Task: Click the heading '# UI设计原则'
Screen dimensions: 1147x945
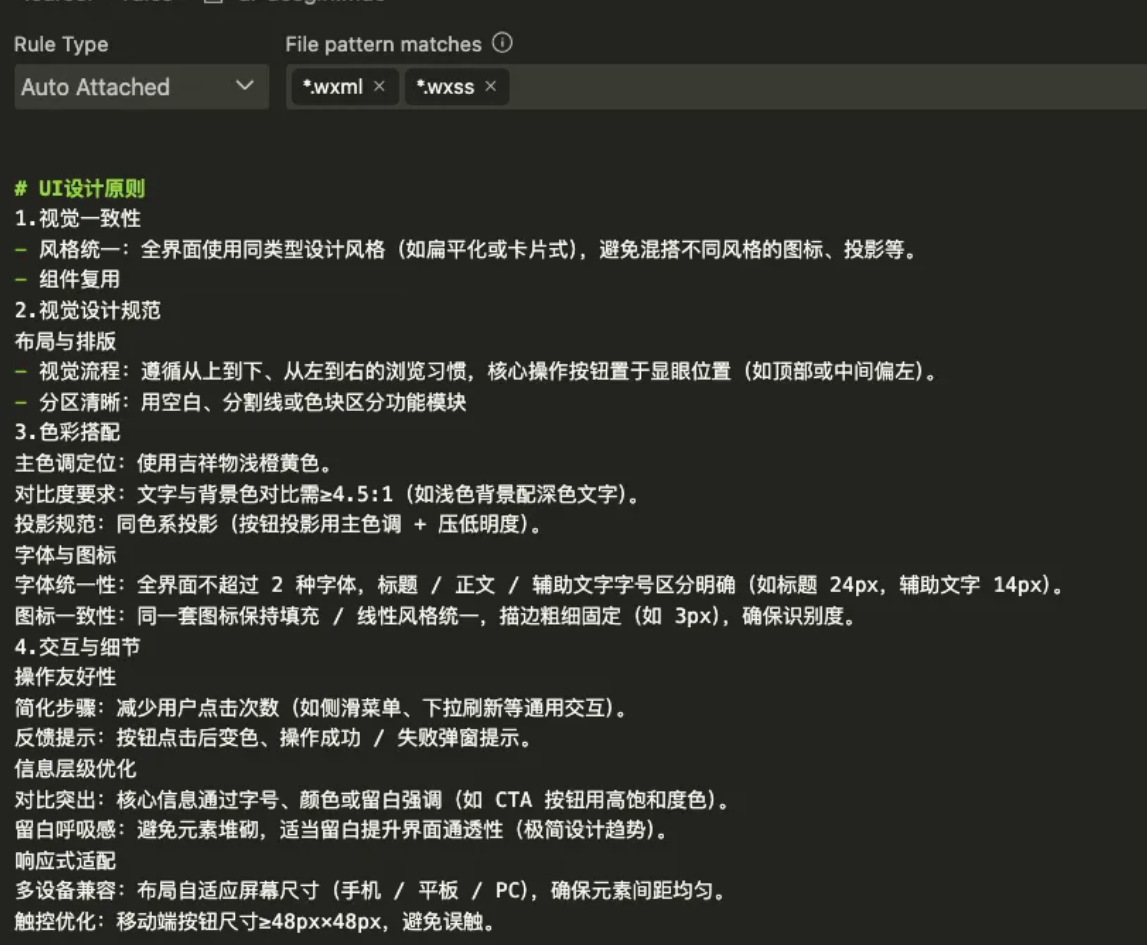Action: (80, 189)
